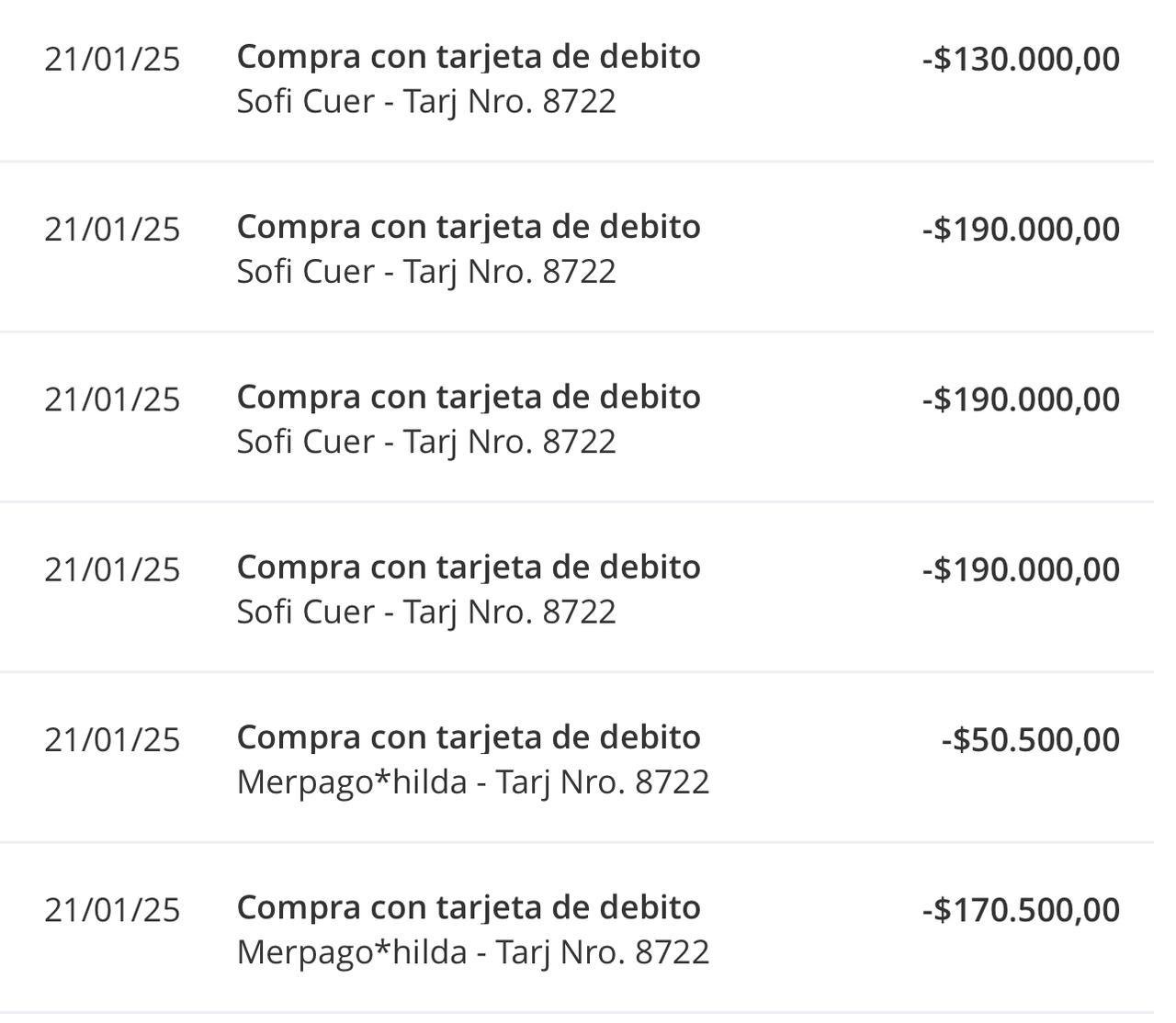Open the purchase title for the -$170.500,00 charge

pyautogui.click(x=469, y=907)
